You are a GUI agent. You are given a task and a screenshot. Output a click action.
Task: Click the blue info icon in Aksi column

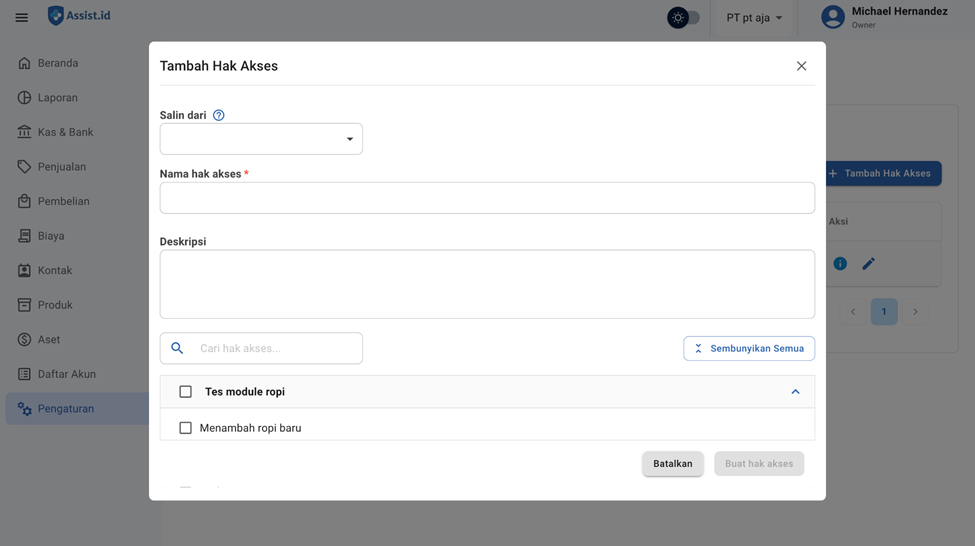coord(840,264)
